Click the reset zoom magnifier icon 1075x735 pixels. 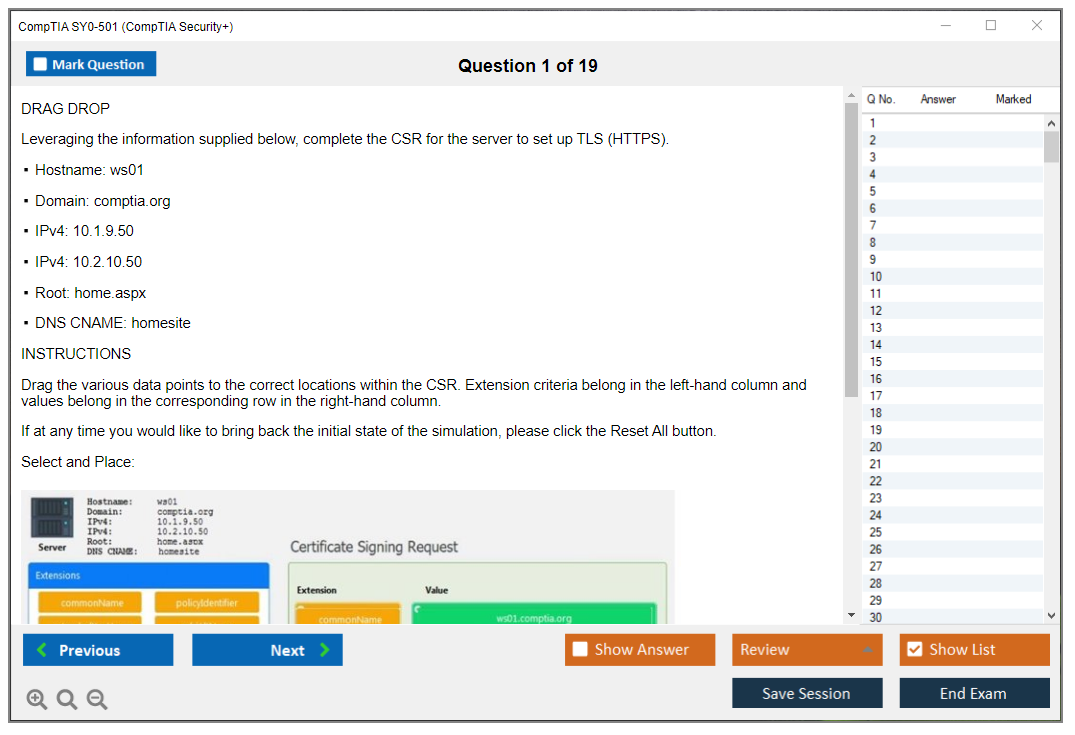(x=67, y=700)
